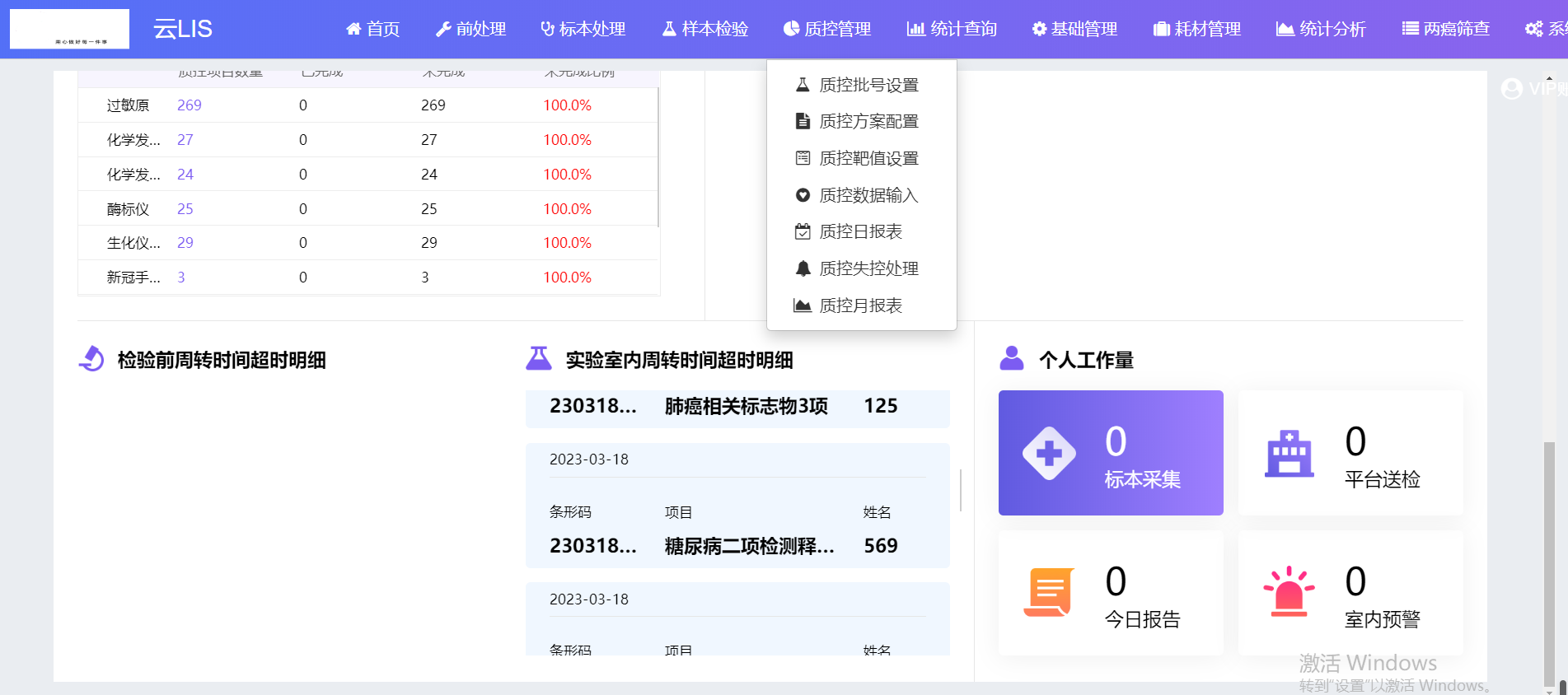The image size is (1568, 695).
Task: Click the home icon next to 首页
Action: coord(353,29)
